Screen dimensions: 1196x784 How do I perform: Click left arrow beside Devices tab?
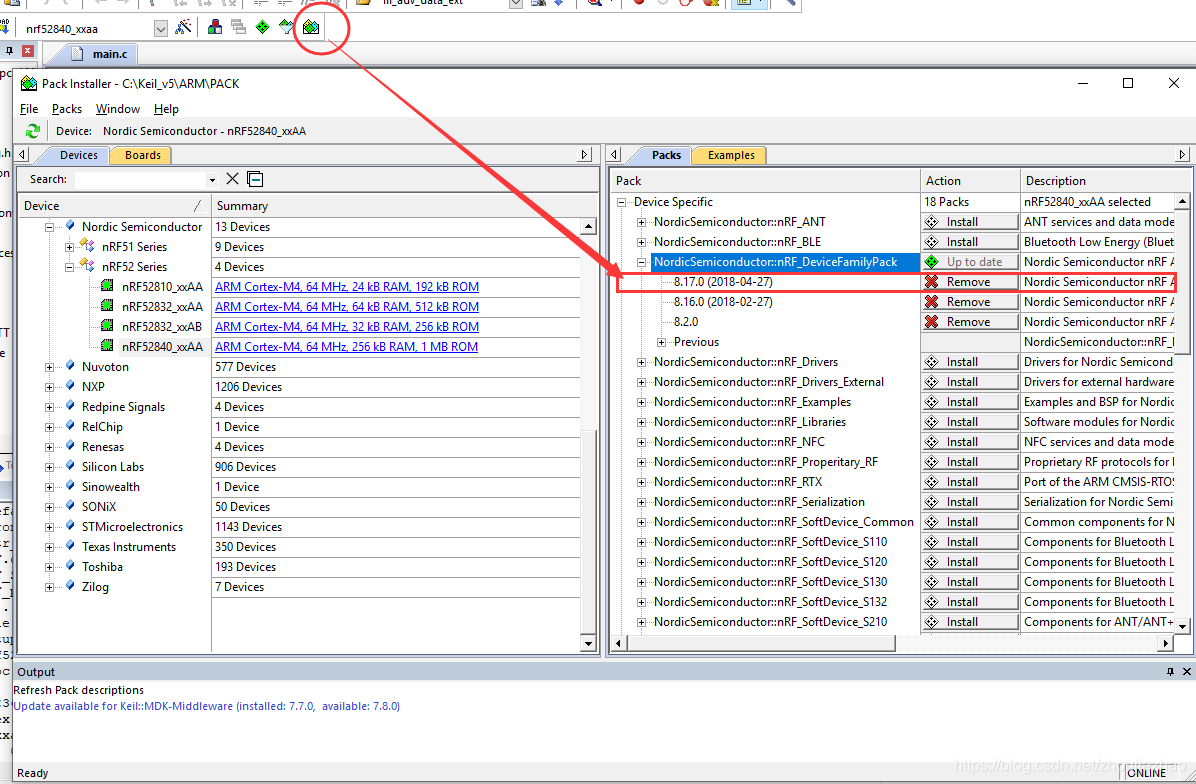23,155
